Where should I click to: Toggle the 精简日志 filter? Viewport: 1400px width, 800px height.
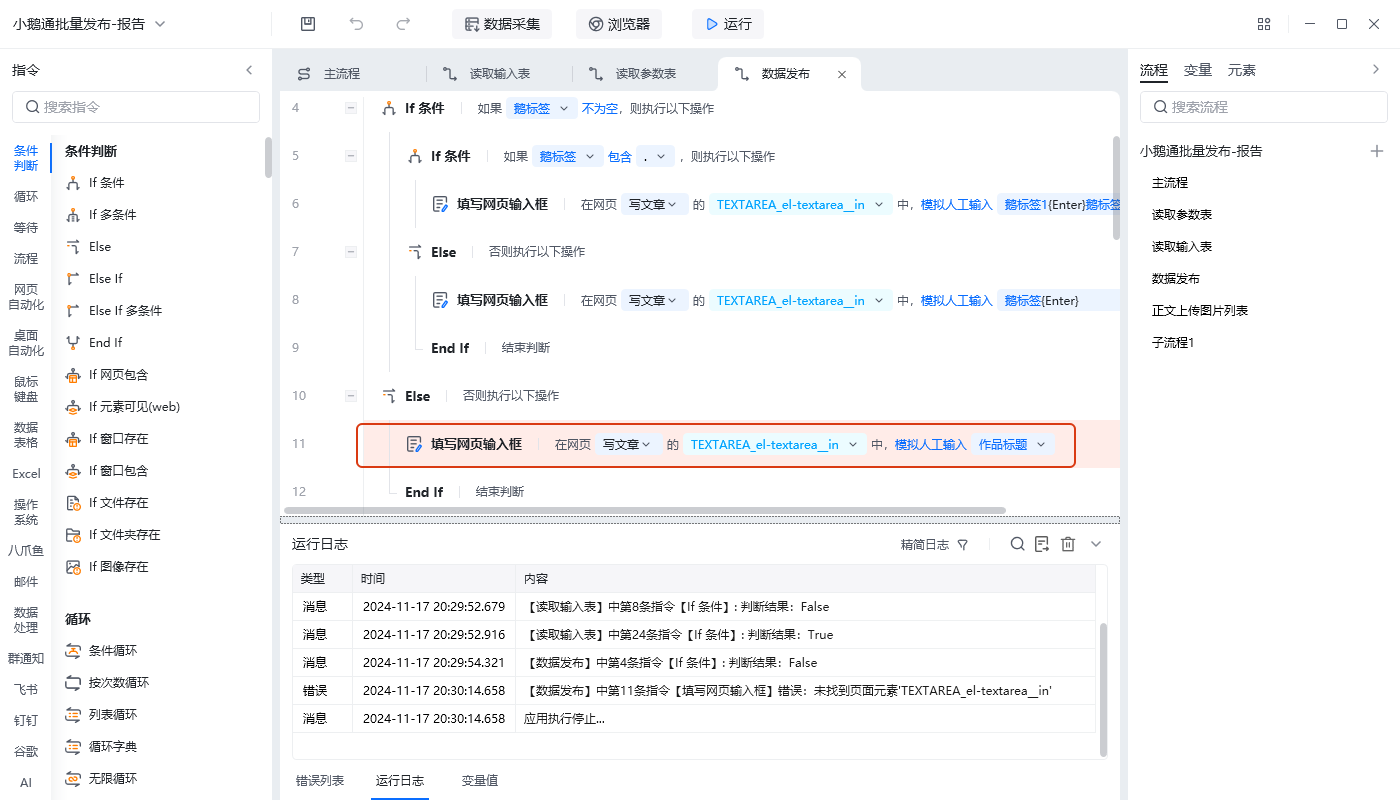[x=935, y=544]
